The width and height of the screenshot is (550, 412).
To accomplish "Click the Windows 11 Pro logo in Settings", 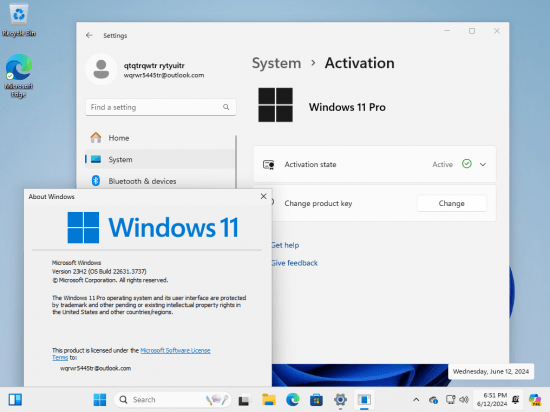I will (x=275, y=105).
